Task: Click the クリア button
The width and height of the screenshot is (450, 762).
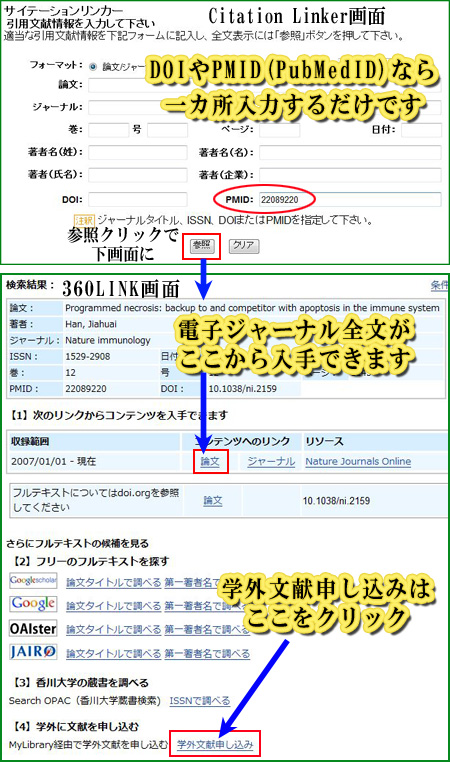Action: pos(243,245)
